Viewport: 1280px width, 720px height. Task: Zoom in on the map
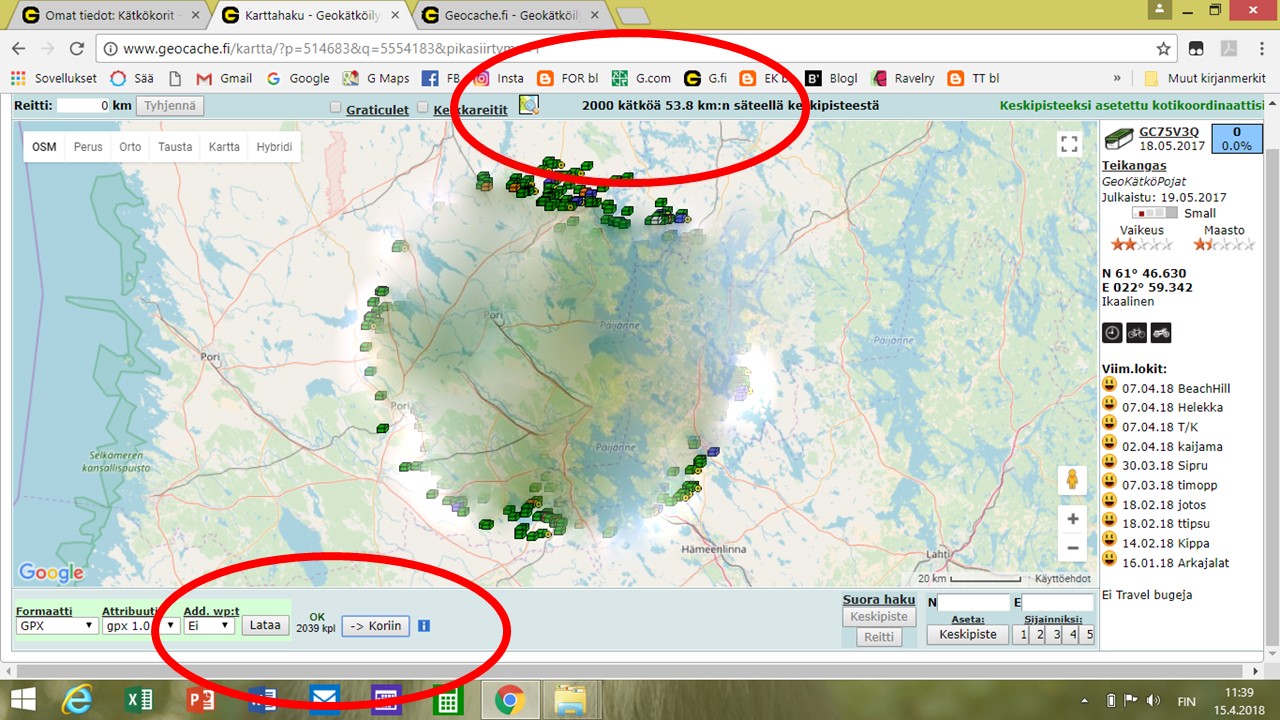pos(1072,519)
